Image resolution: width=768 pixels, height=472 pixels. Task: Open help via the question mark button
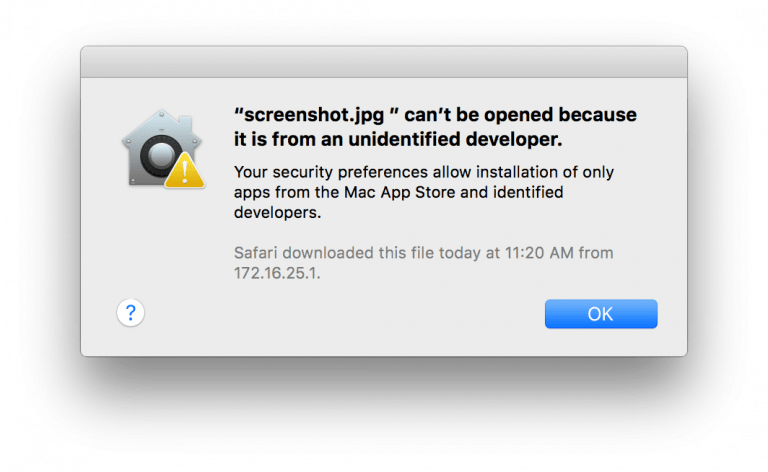point(130,312)
